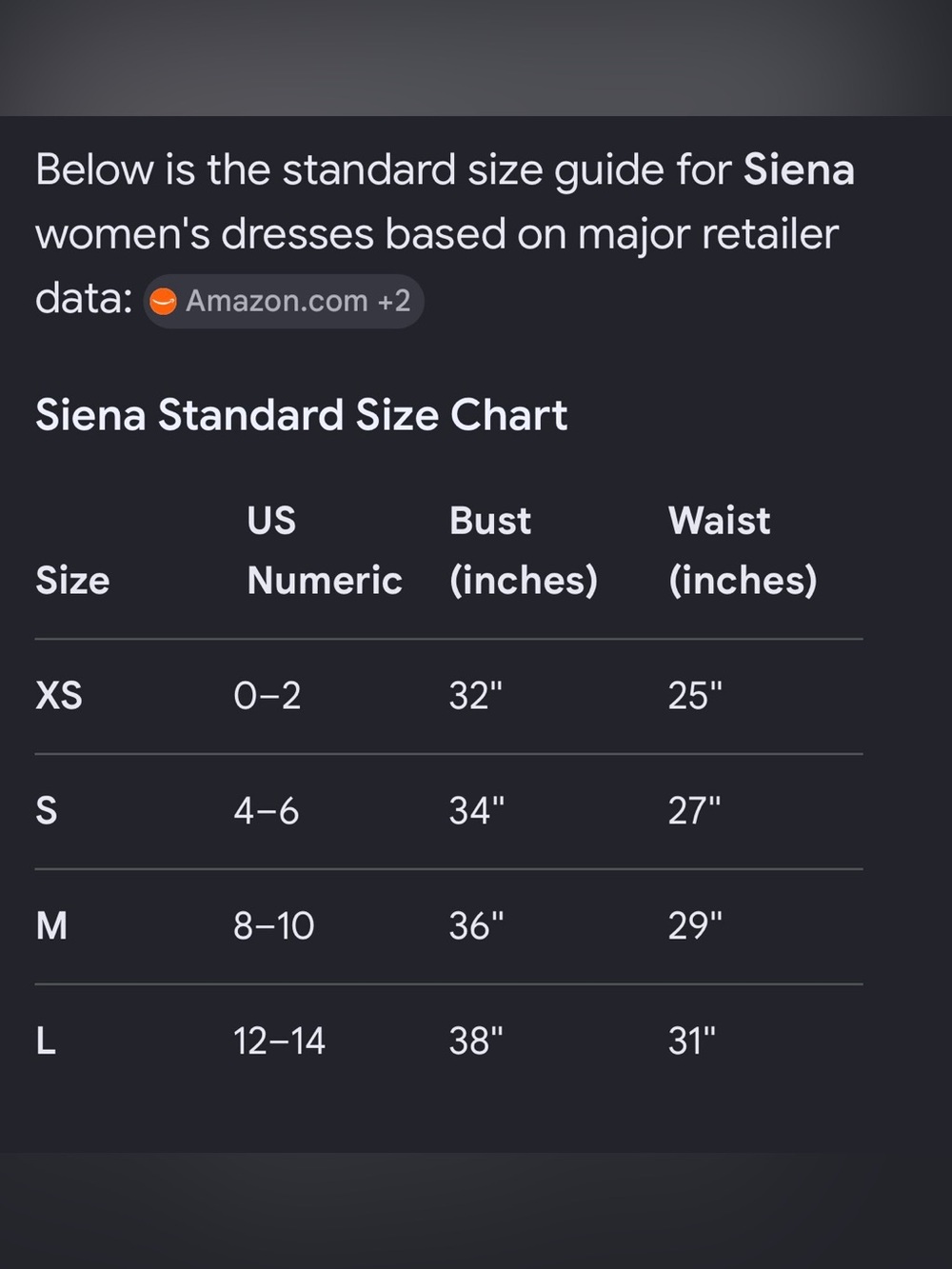
Task: Click the 0–2 numeric size cell
Action: point(268,696)
